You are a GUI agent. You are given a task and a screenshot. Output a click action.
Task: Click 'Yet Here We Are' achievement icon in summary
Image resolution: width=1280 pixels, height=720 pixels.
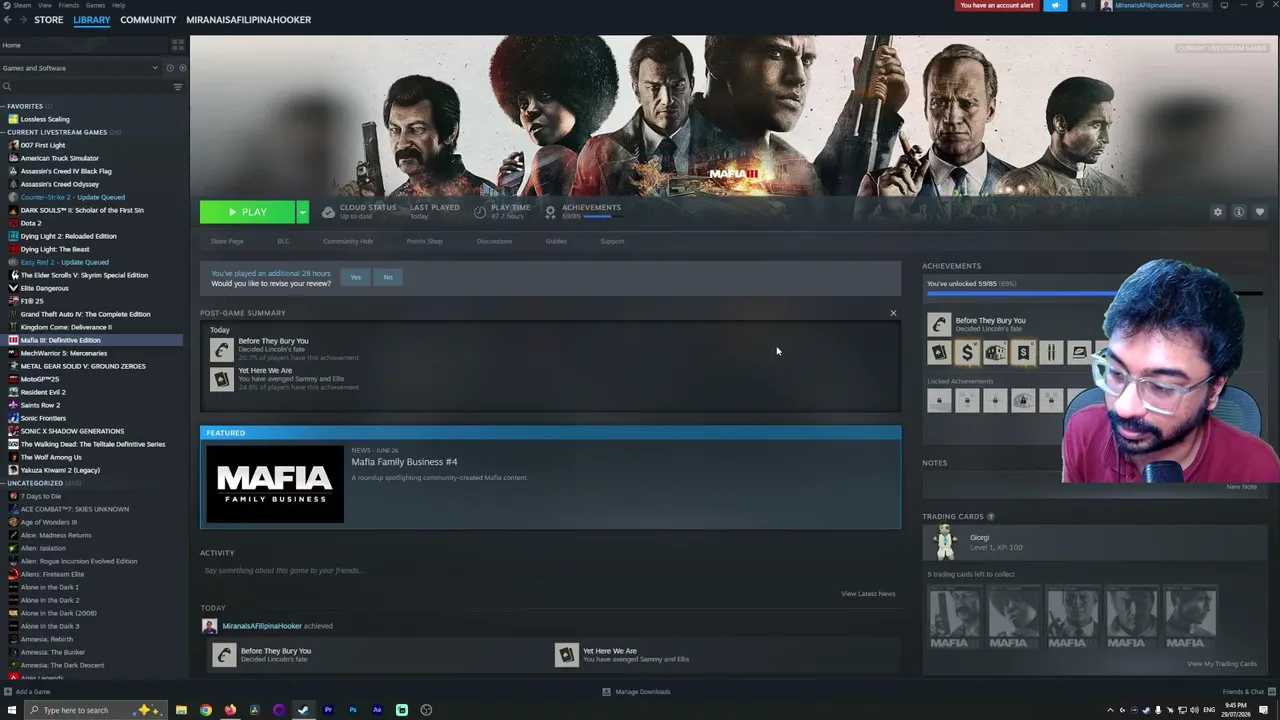221,379
